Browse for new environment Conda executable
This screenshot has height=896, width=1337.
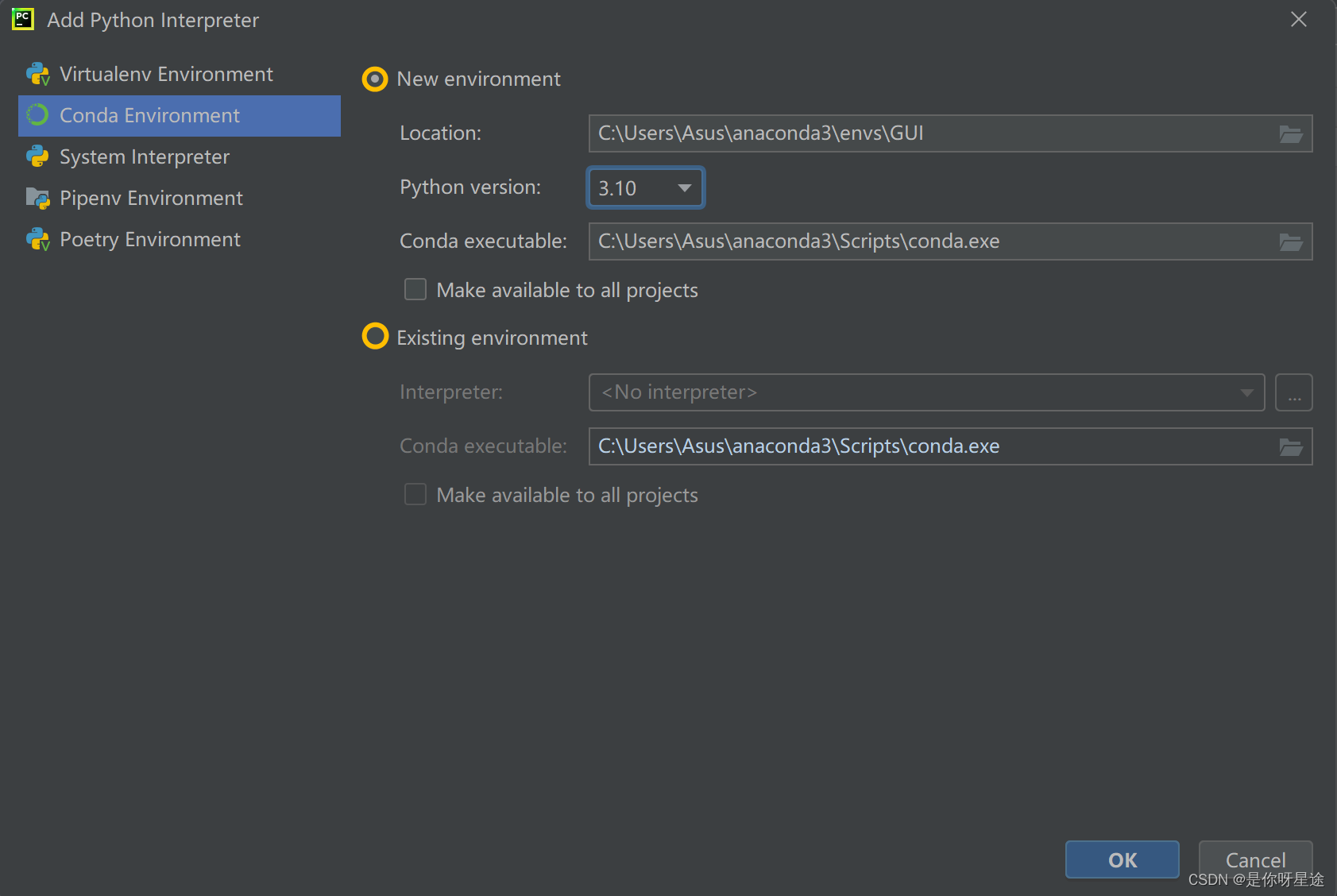click(x=1291, y=241)
